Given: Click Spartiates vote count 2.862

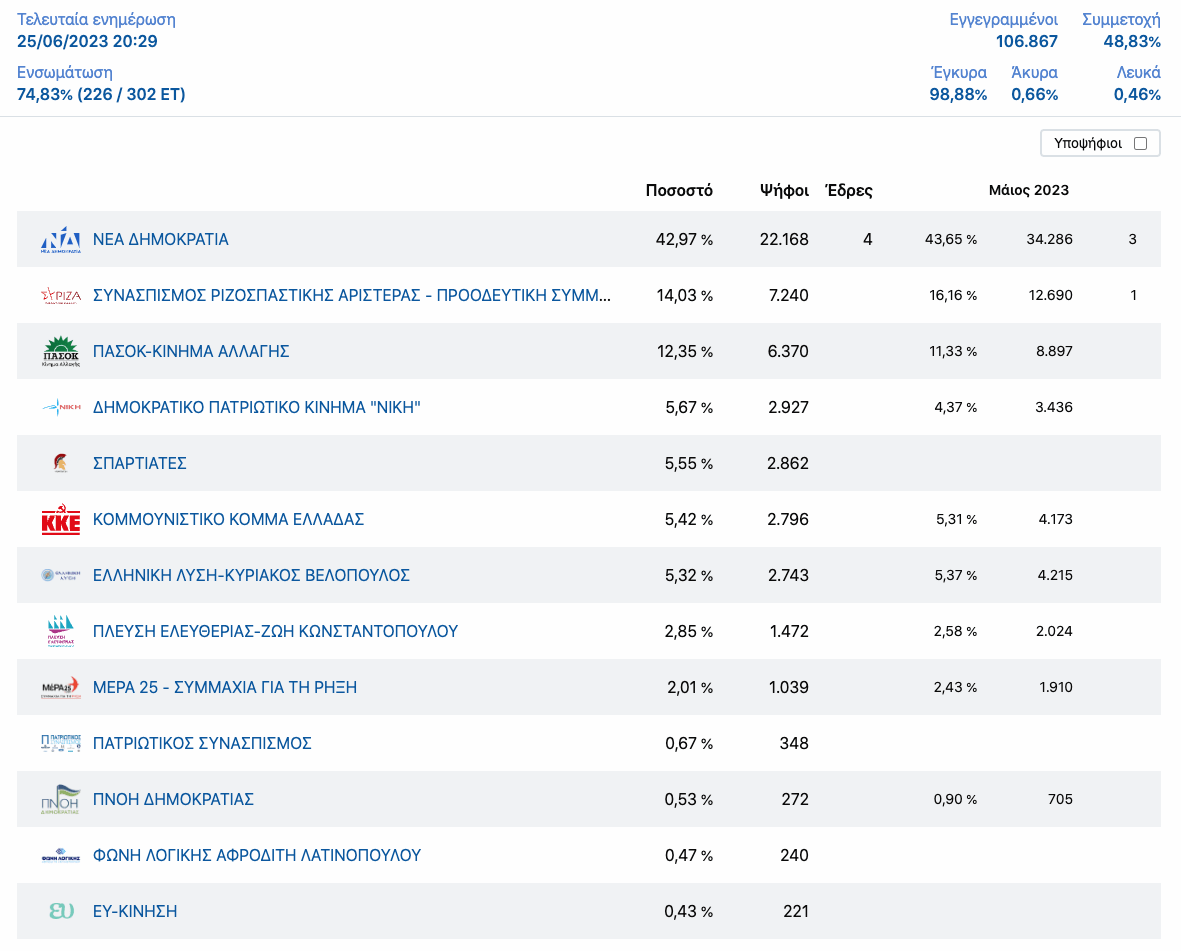Looking at the screenshot, I should 788,463.
